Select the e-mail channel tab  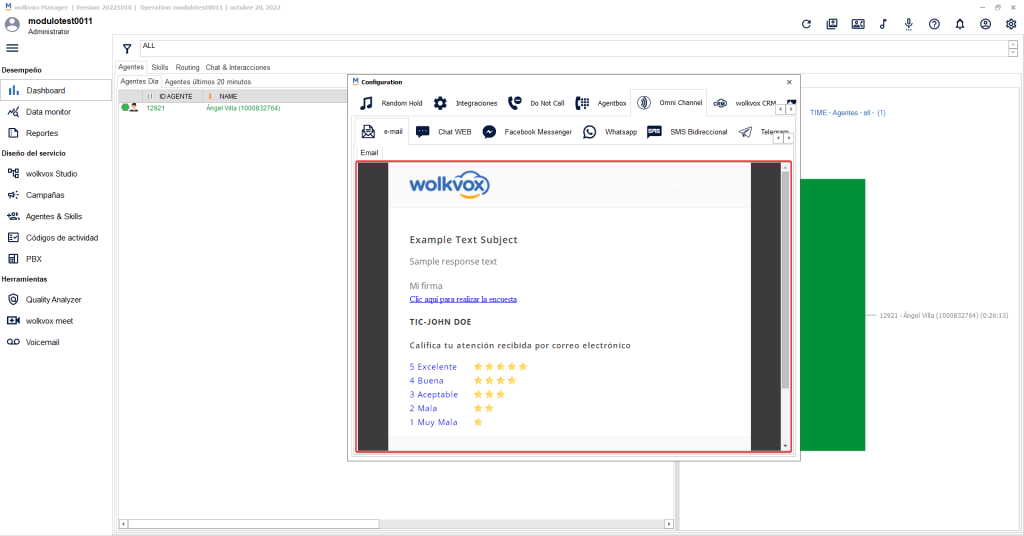pos(382,131)
